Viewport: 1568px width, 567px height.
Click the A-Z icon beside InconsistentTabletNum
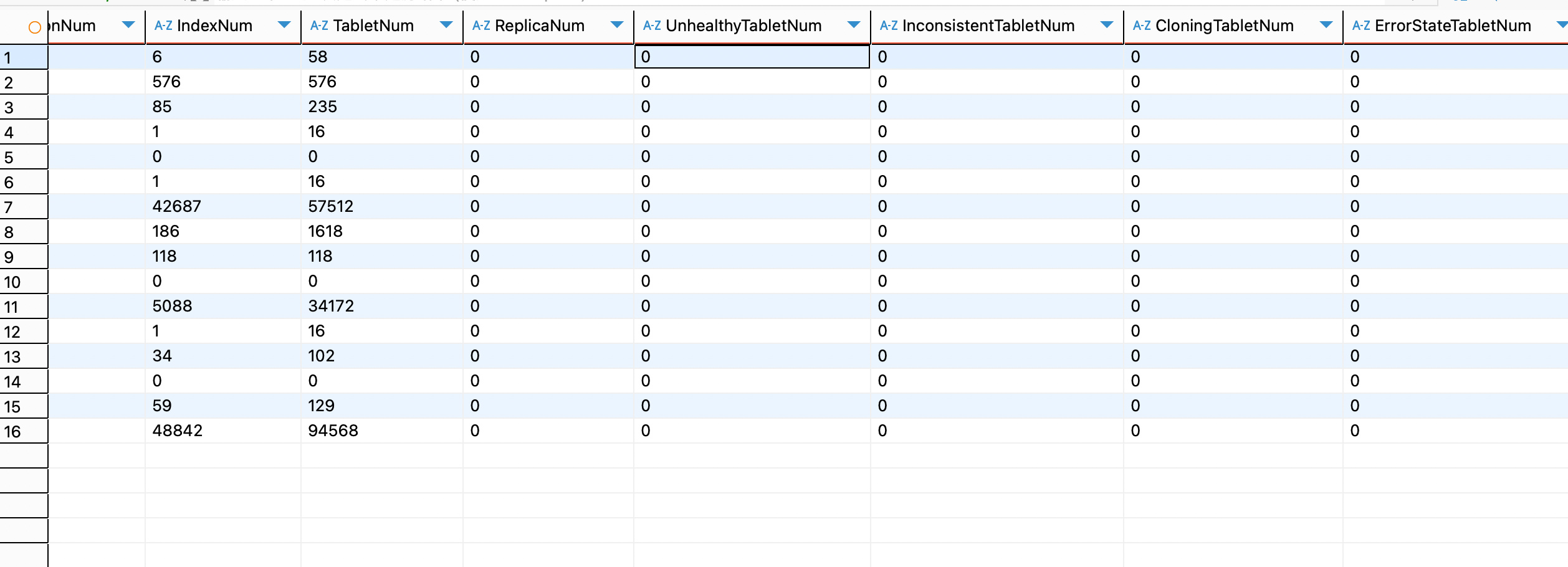click(x=888, y=26)
